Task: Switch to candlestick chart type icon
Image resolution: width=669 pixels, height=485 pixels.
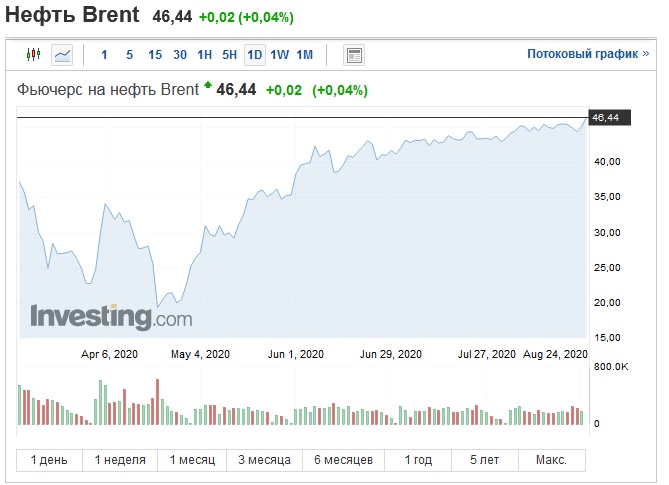Action: [x=33, y=55]
